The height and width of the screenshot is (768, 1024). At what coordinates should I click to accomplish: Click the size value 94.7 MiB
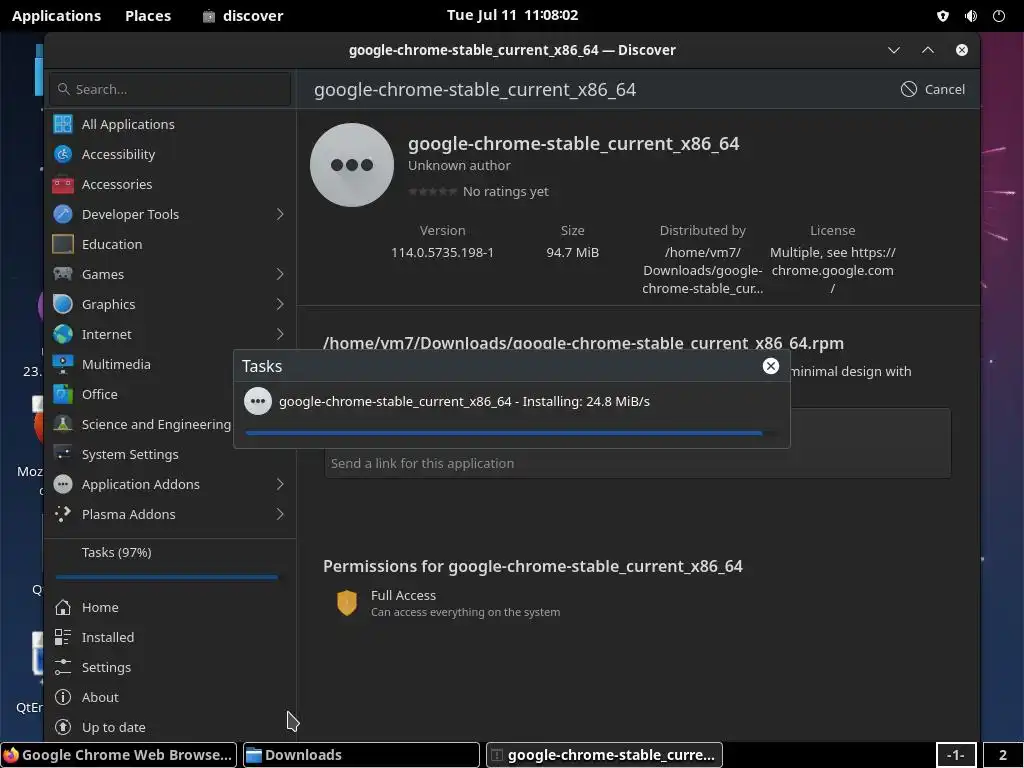[x=572, y=253]
